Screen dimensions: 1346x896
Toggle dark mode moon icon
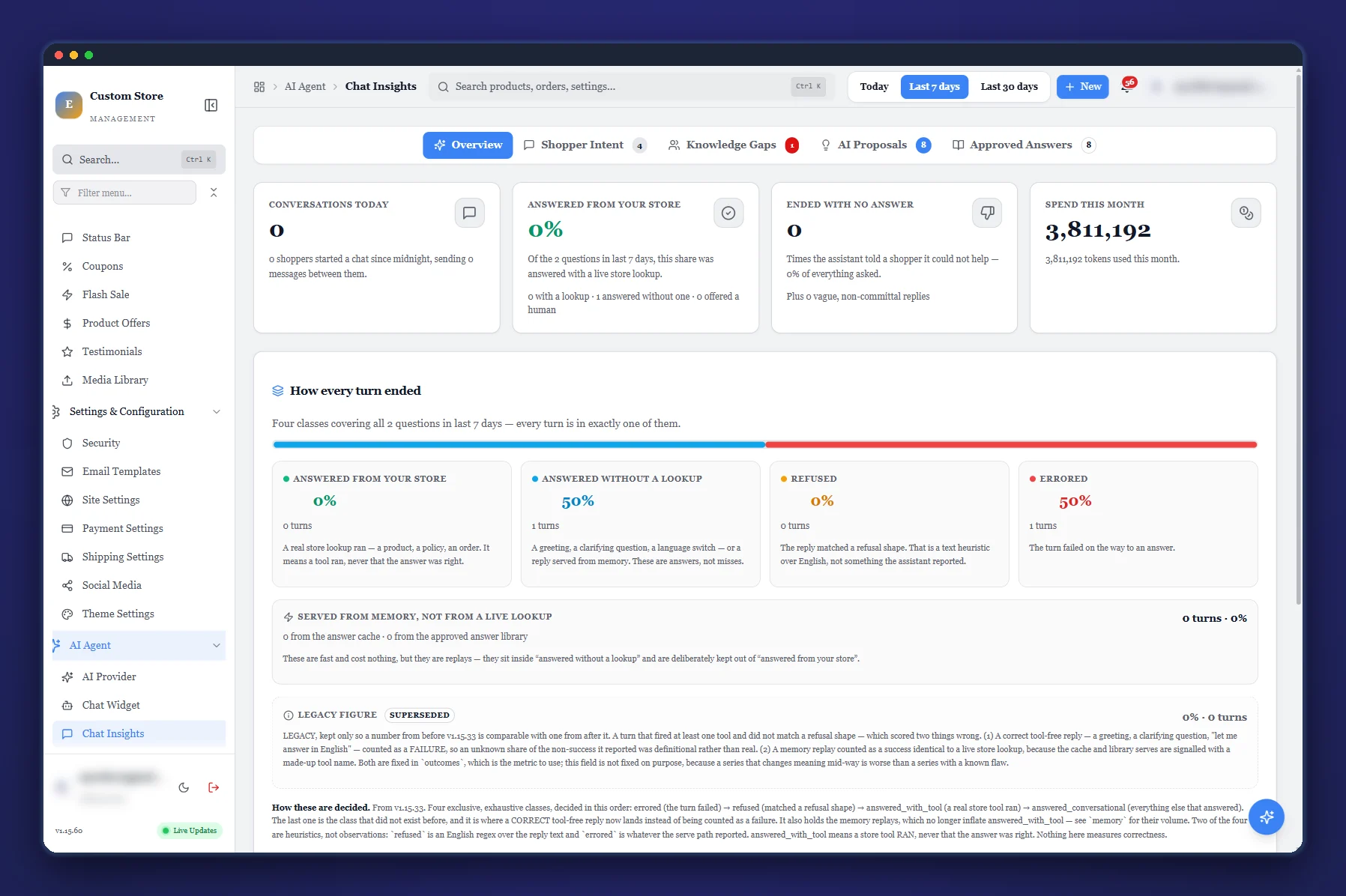[x=184, y=787]
